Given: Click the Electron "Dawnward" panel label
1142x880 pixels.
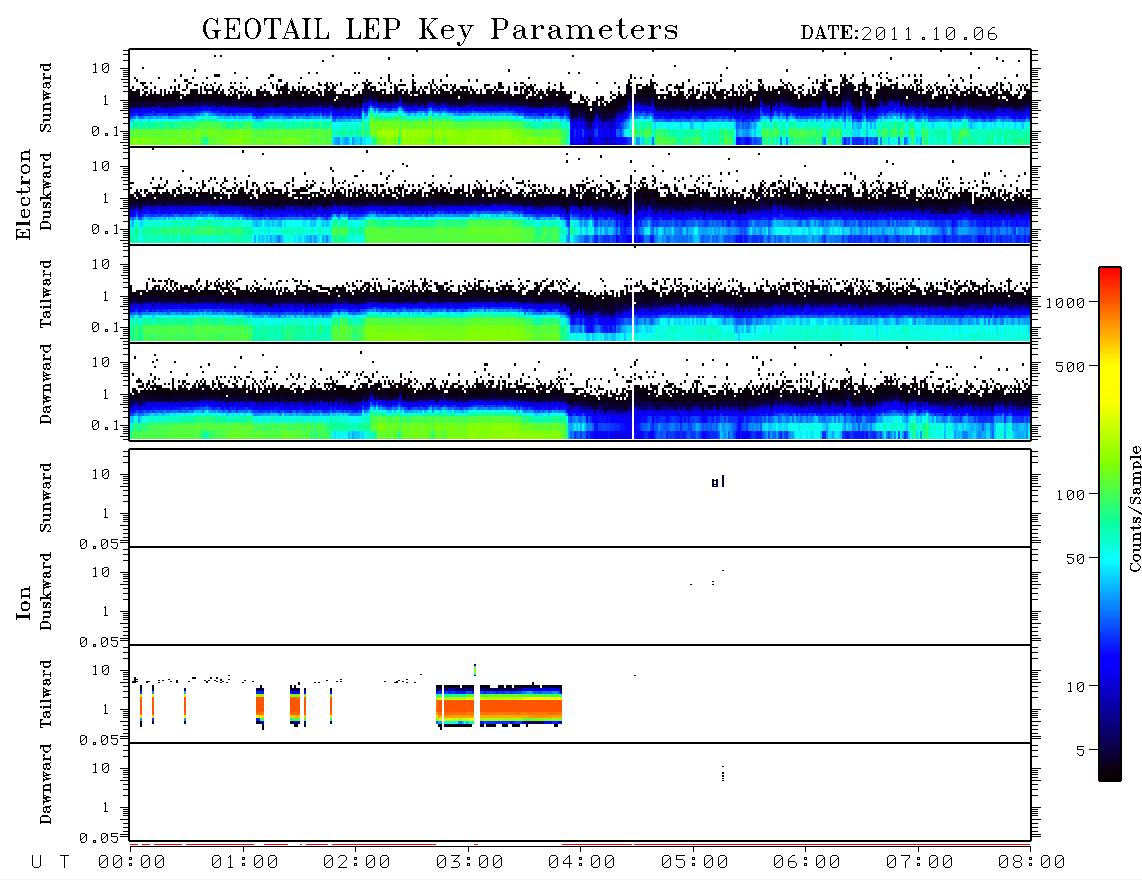Looking at the screenshot, I should (x=46, y=384).
